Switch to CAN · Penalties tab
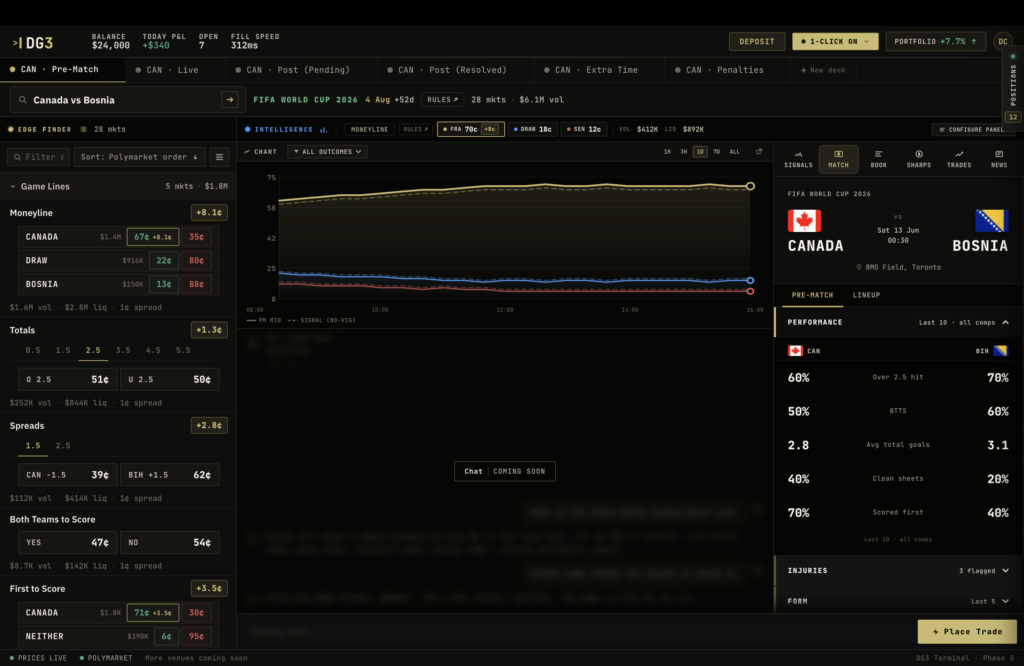 pos(719,70)
